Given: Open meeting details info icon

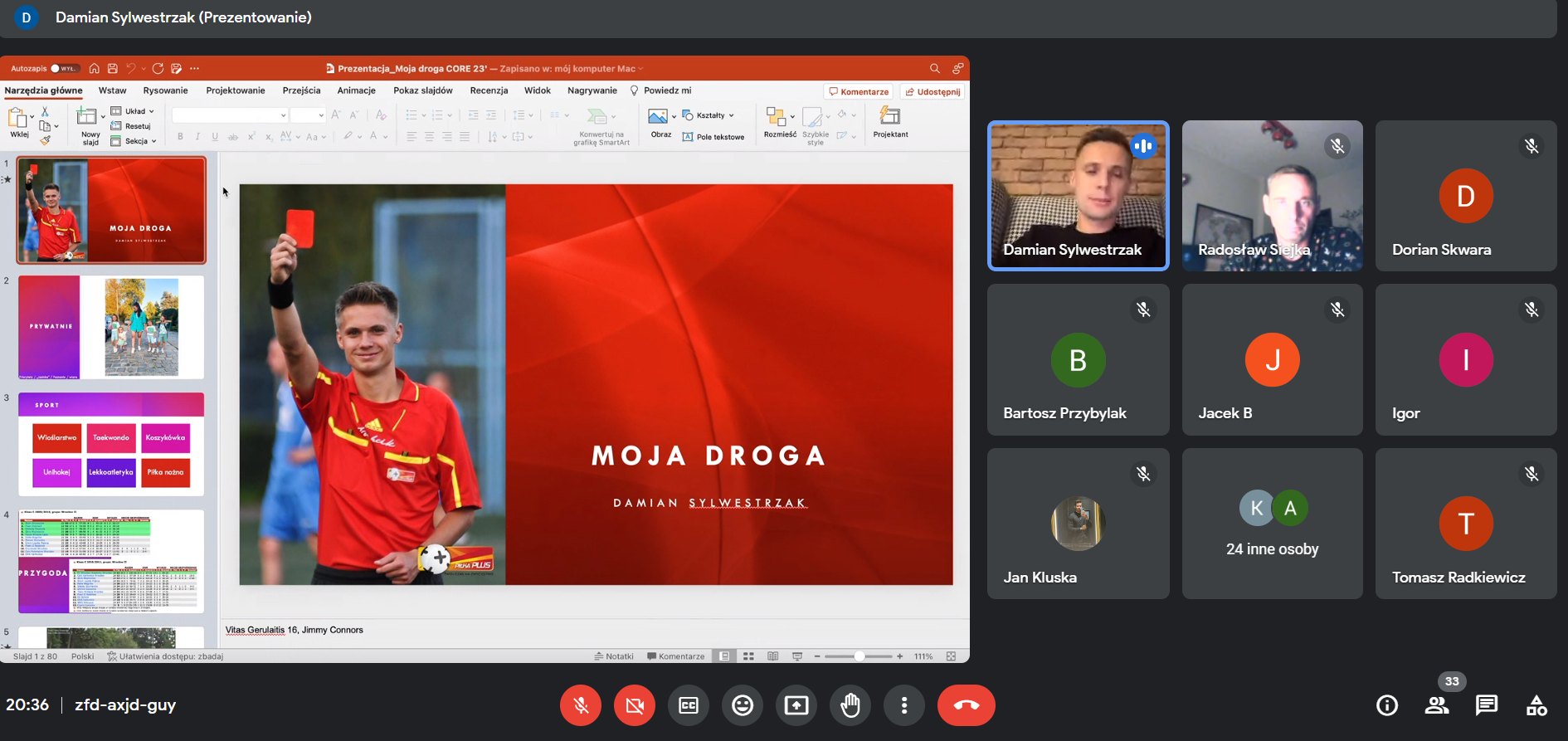Looking at the screenshot, I should (1387, 705).
